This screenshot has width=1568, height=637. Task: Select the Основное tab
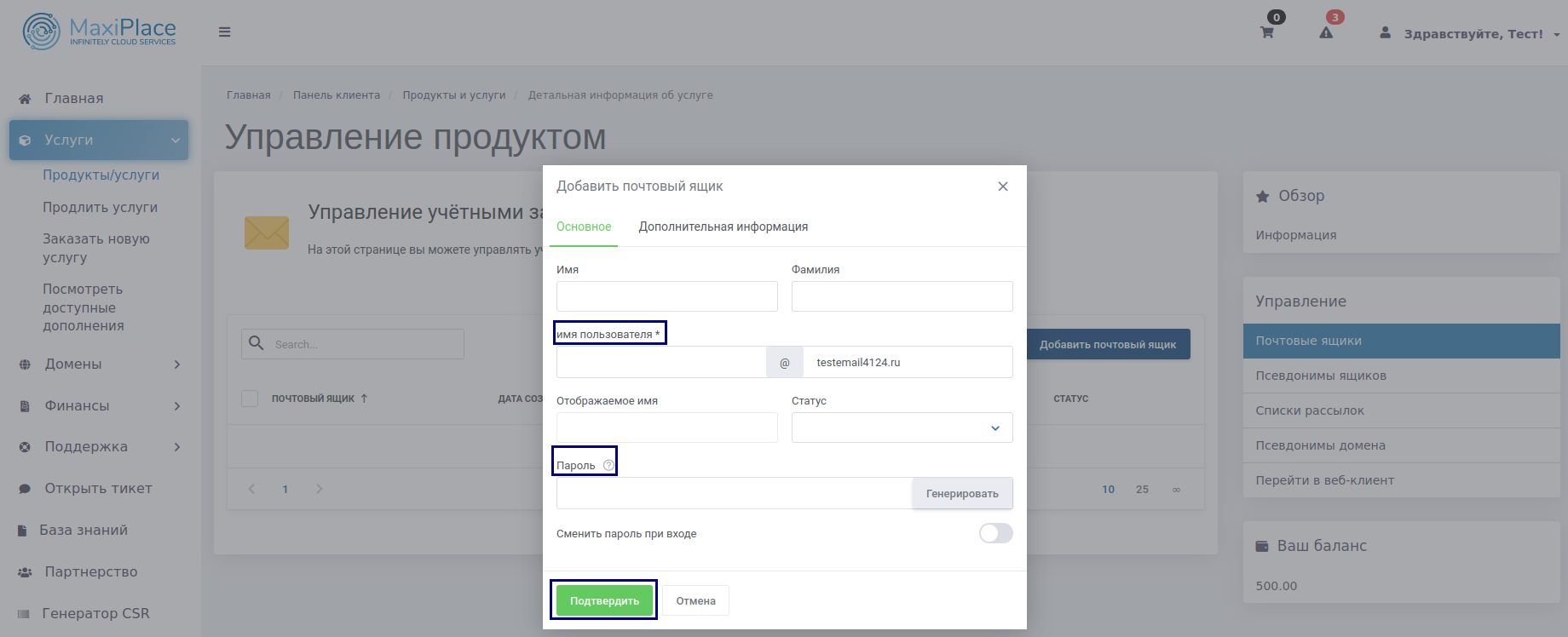(x=584, y=227)
